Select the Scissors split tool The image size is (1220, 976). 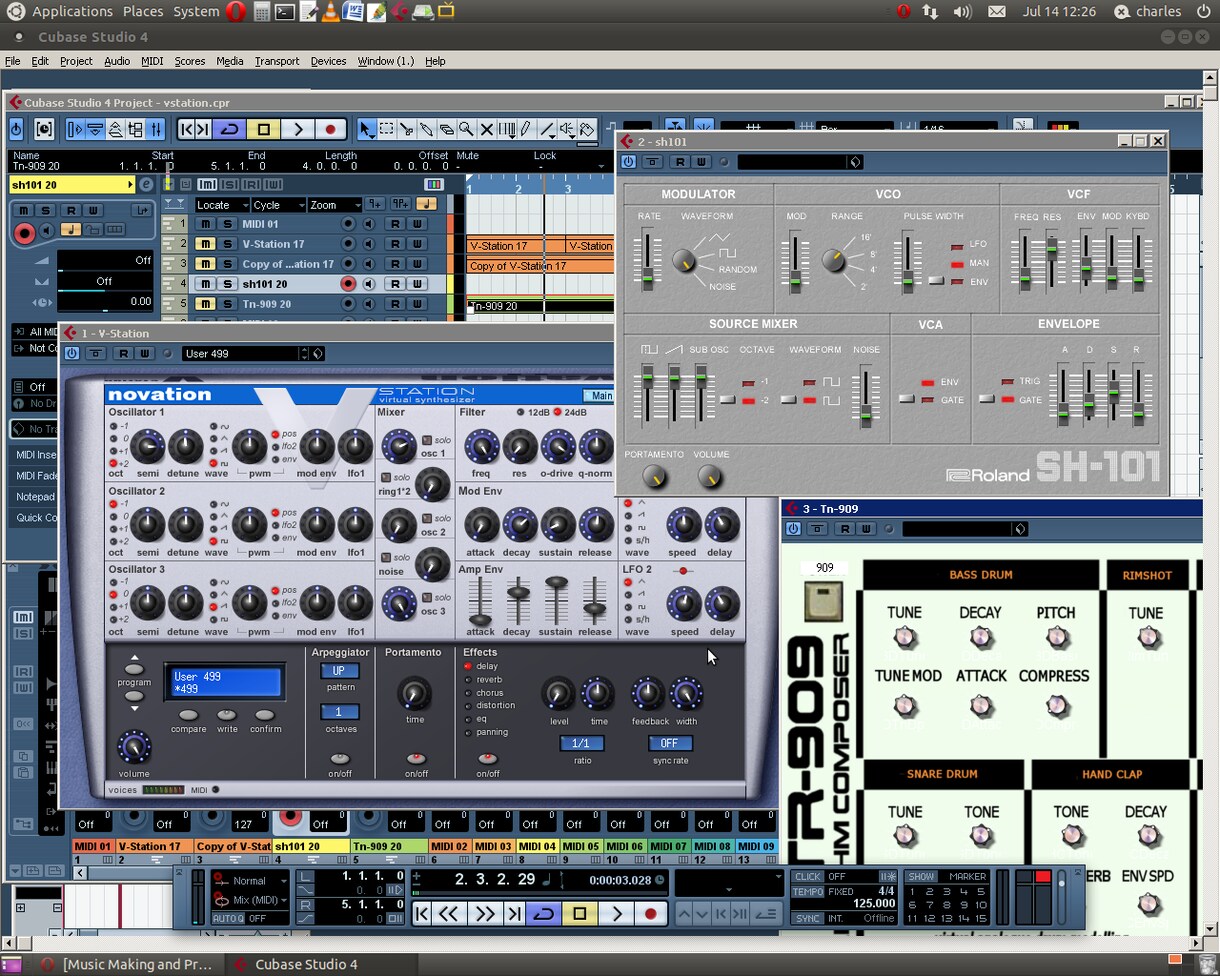click(x=407, y=129)
